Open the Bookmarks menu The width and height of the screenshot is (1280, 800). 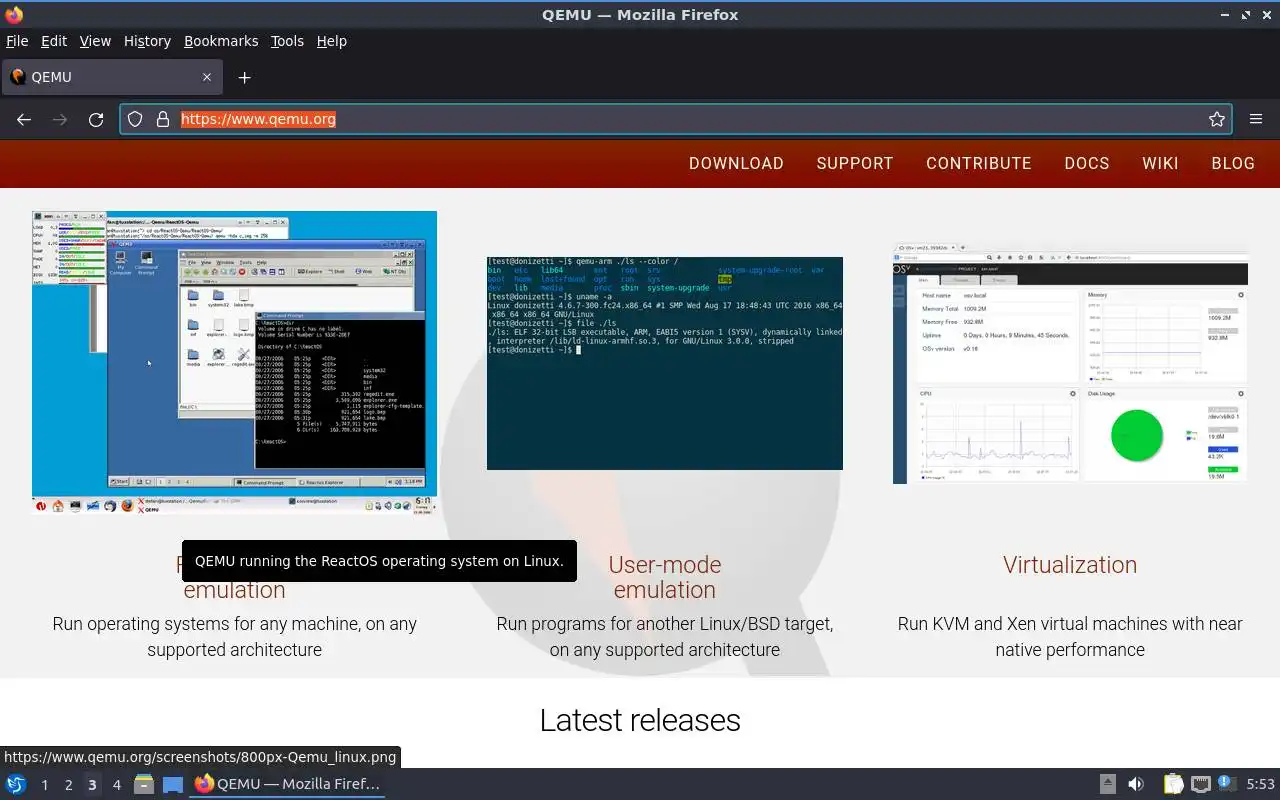click(221, 41)
